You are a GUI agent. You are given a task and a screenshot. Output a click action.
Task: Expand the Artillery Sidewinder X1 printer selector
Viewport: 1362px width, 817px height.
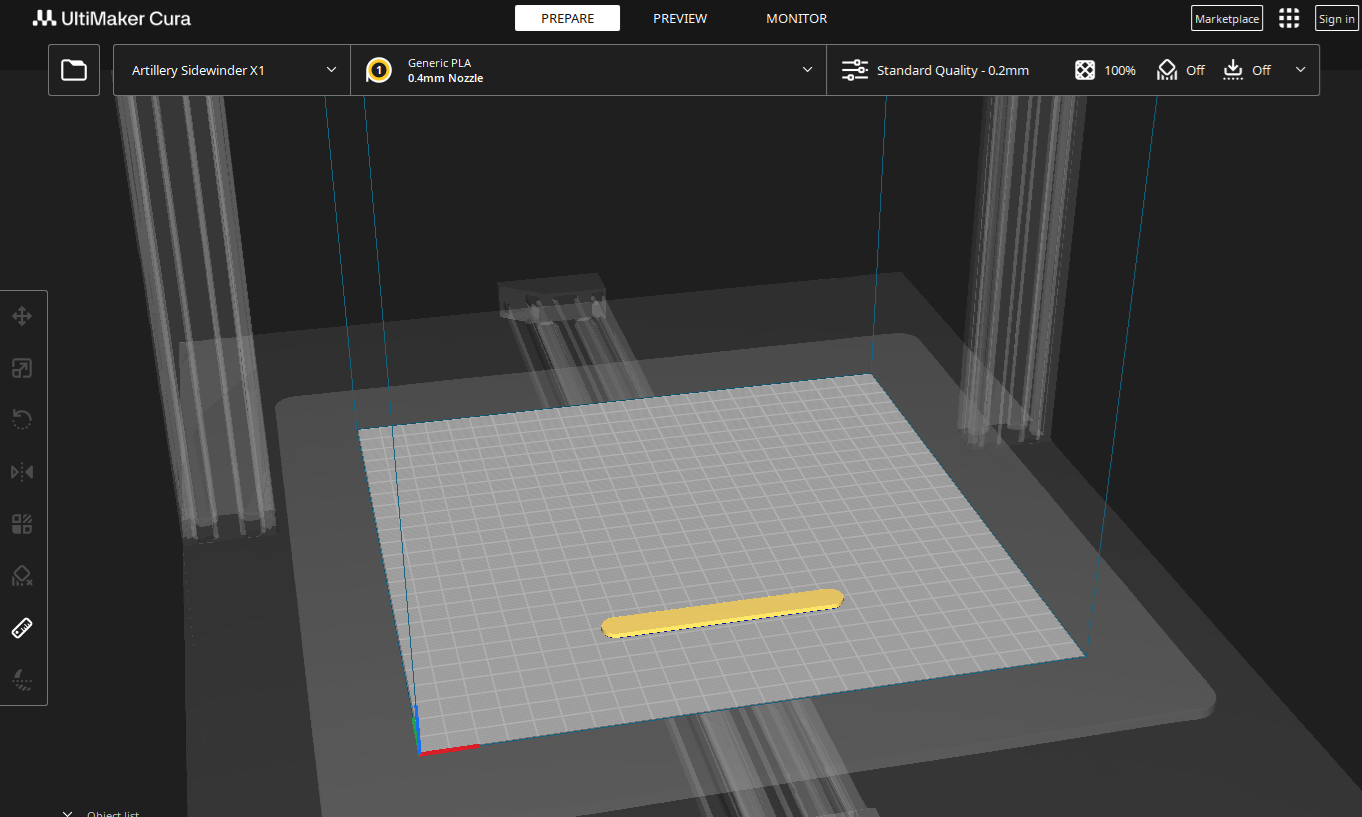coord(232,70)
